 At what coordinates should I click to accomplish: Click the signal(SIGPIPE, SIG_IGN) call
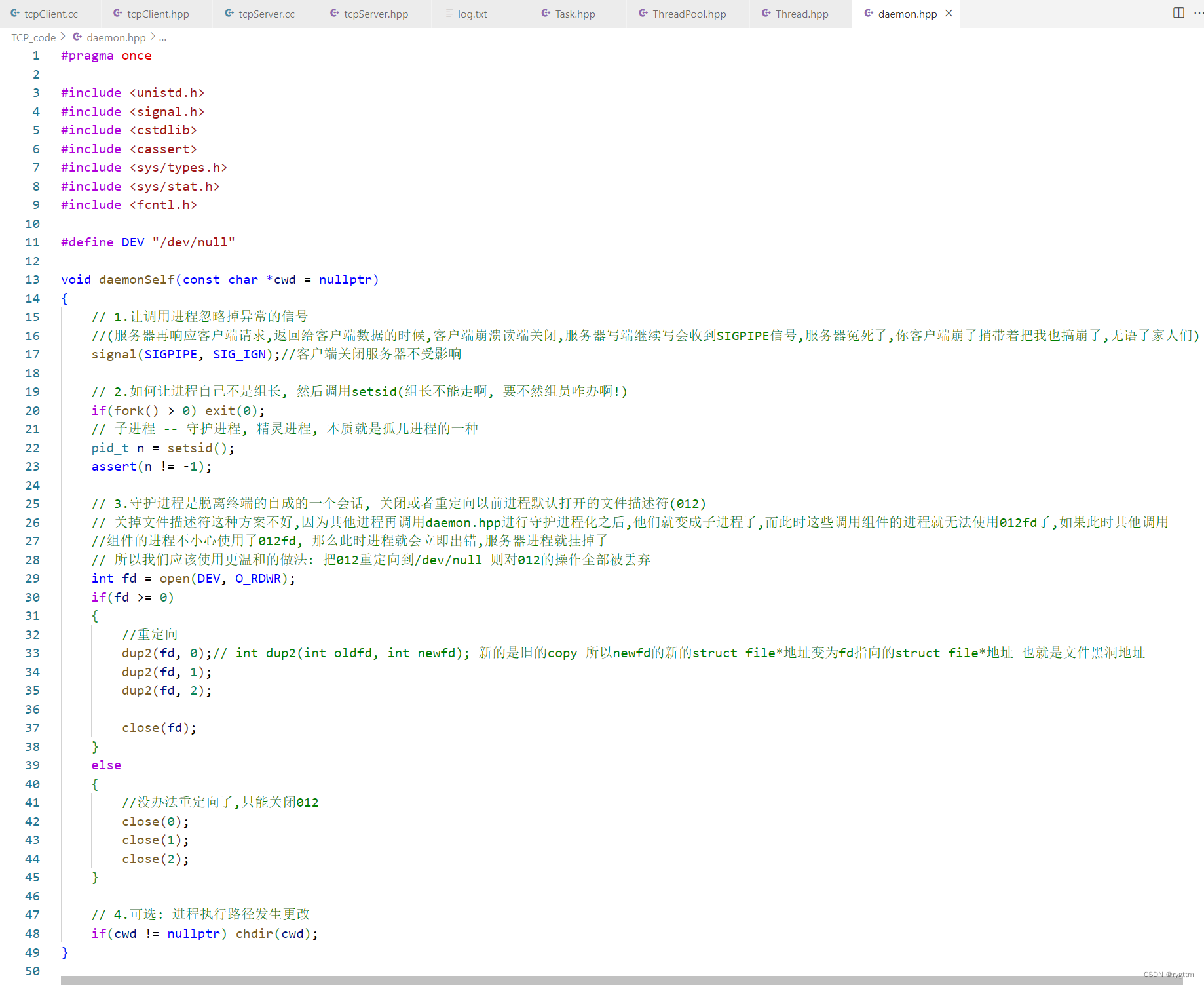click(186, 355)
